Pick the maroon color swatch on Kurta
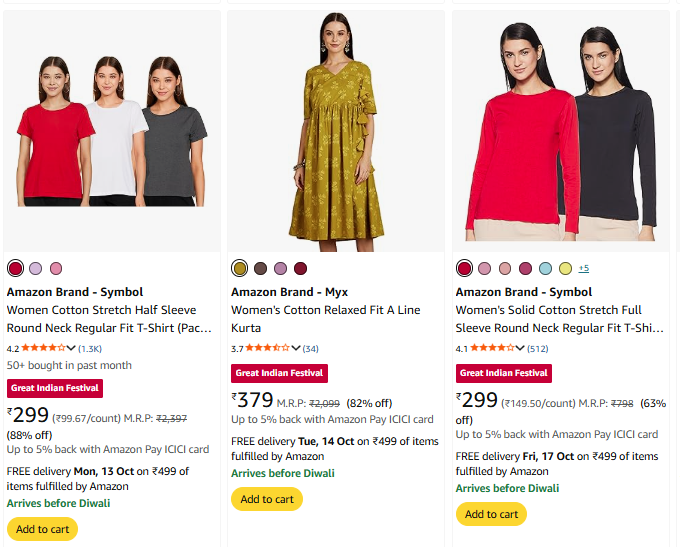680x547 pixels. pyautogui.click(x=300, y=268)
